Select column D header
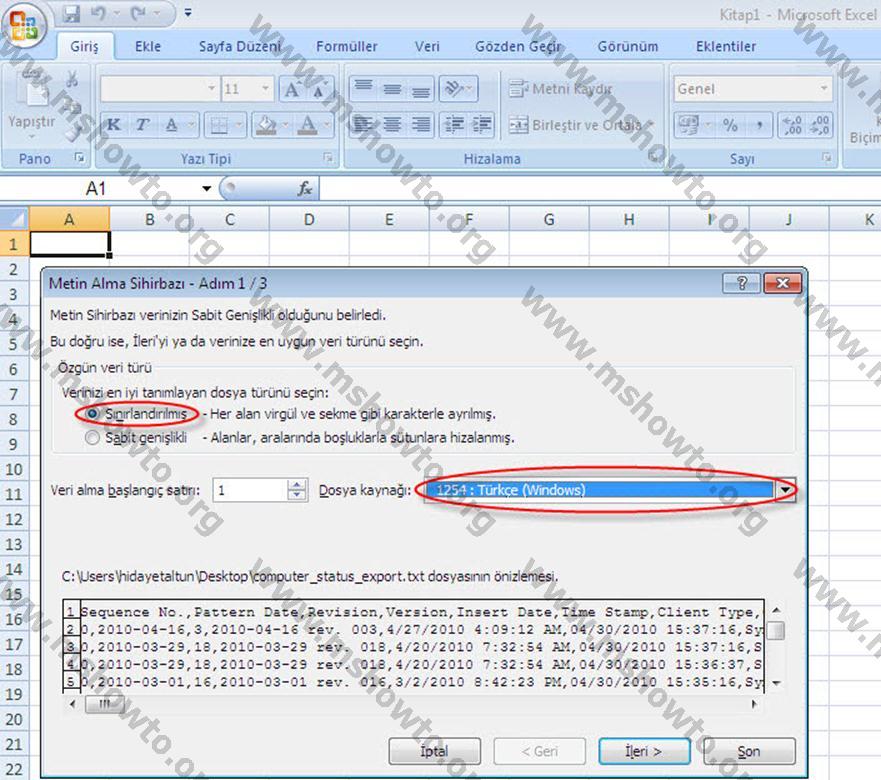This screenshot has height=780, width=881. tap(309, 219)
